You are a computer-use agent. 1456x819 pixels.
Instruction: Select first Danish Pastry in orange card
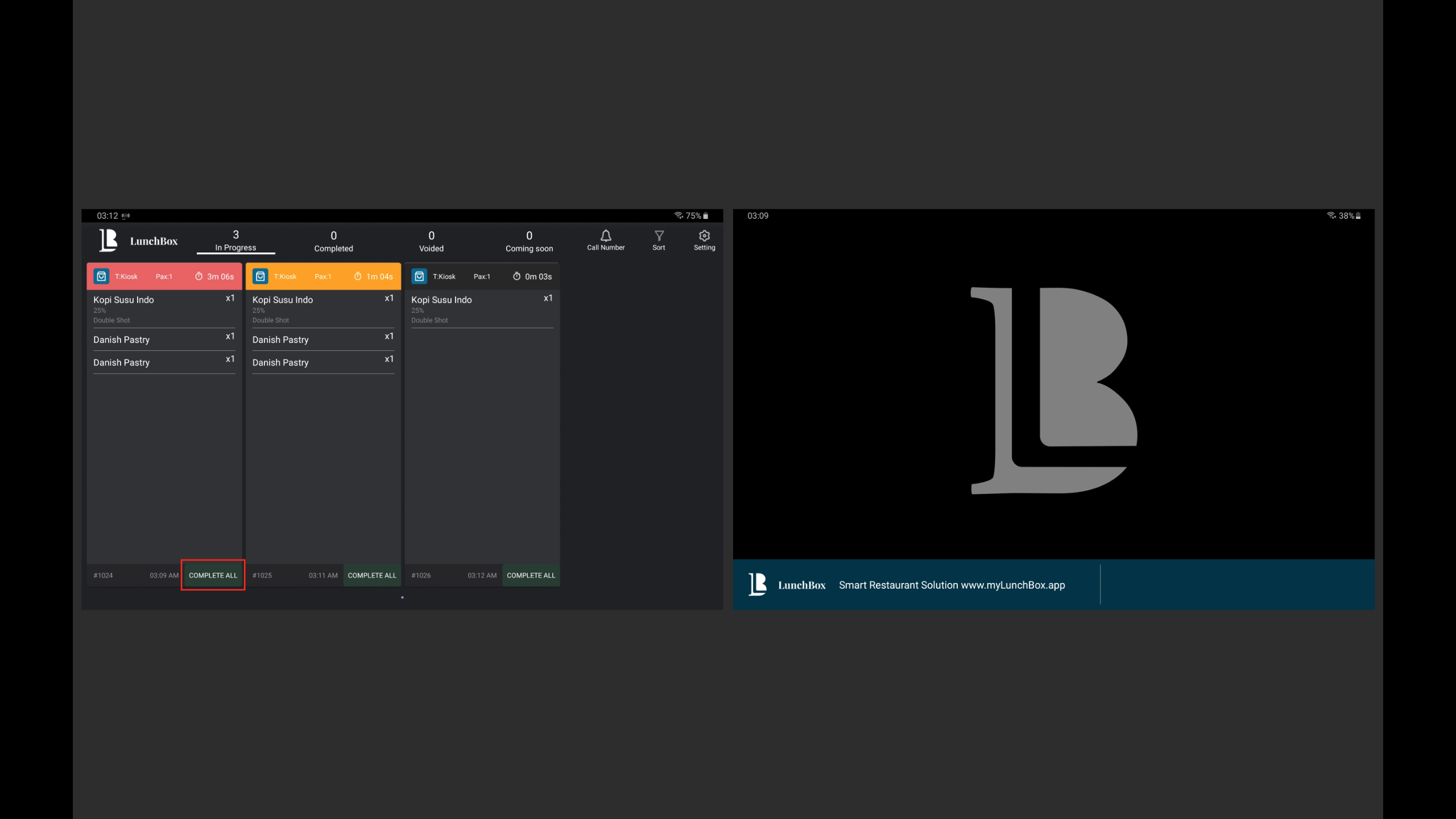tap(280, 340)
